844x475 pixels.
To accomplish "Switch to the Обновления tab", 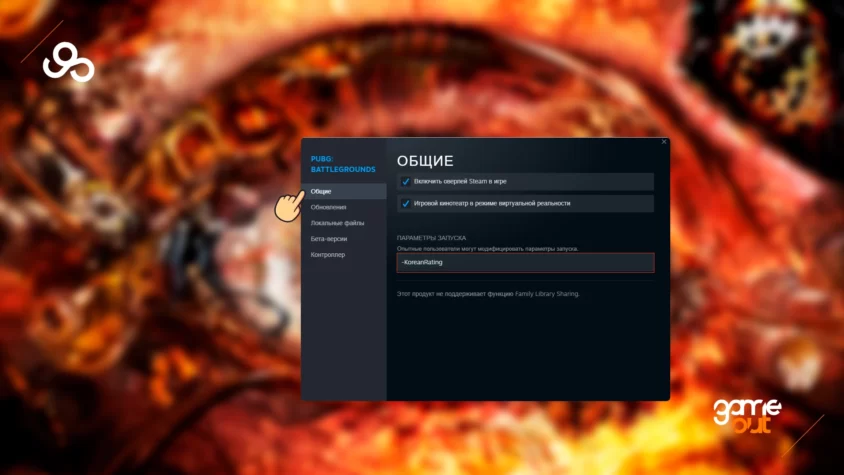I will point(328,207).
